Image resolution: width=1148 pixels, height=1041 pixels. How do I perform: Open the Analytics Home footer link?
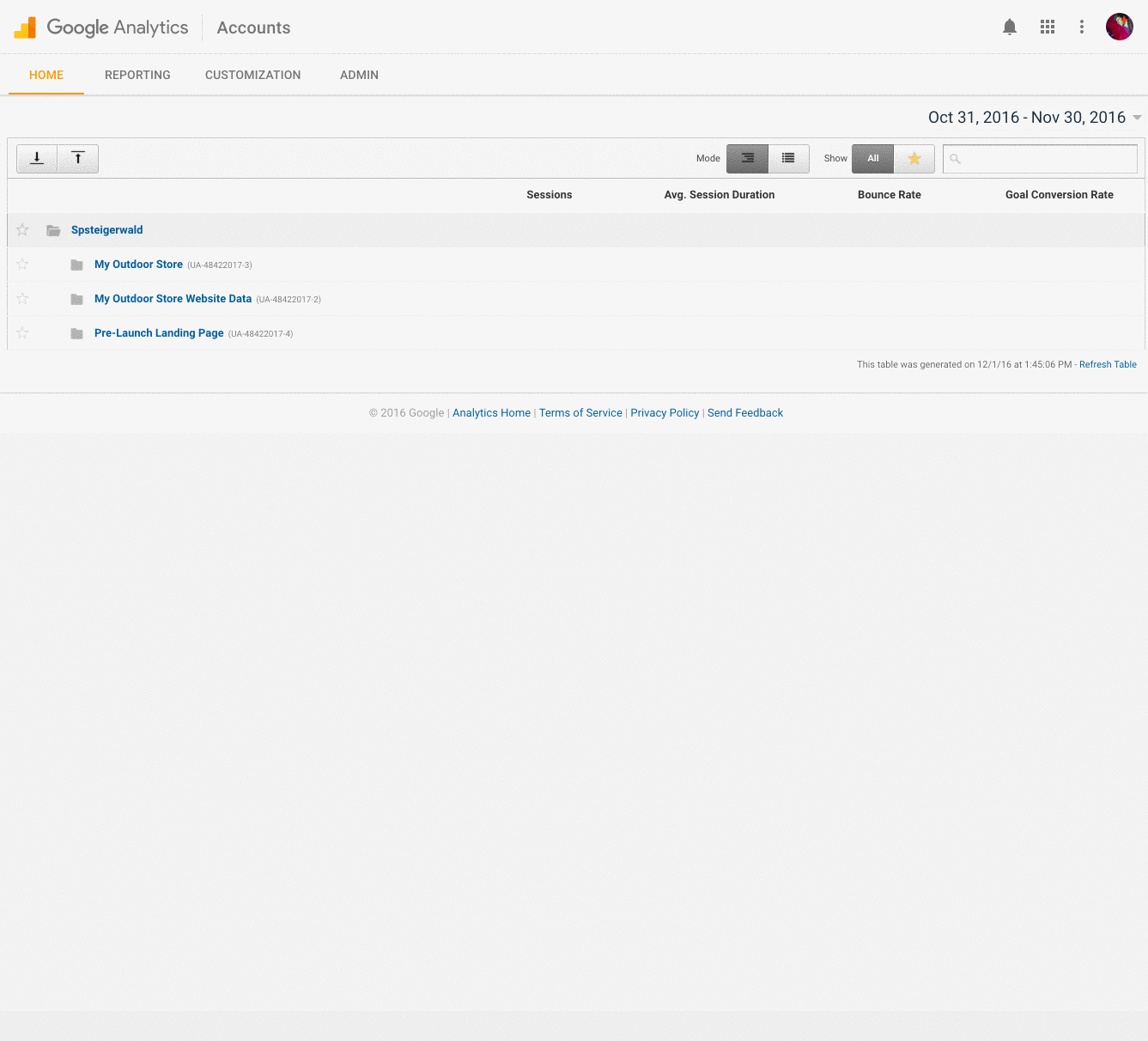click(491, 413)
